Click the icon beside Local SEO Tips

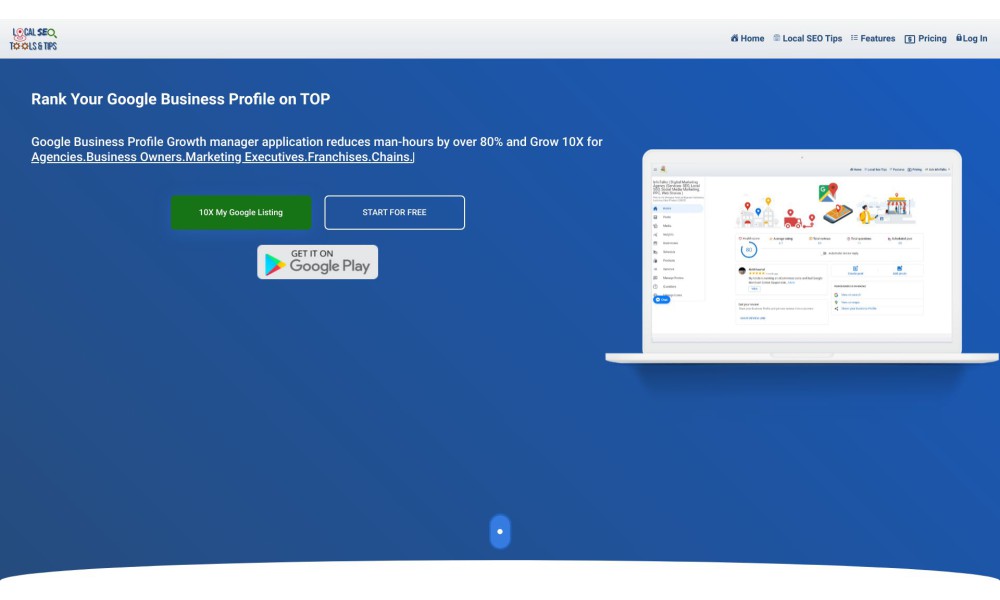tap(776, 38)
